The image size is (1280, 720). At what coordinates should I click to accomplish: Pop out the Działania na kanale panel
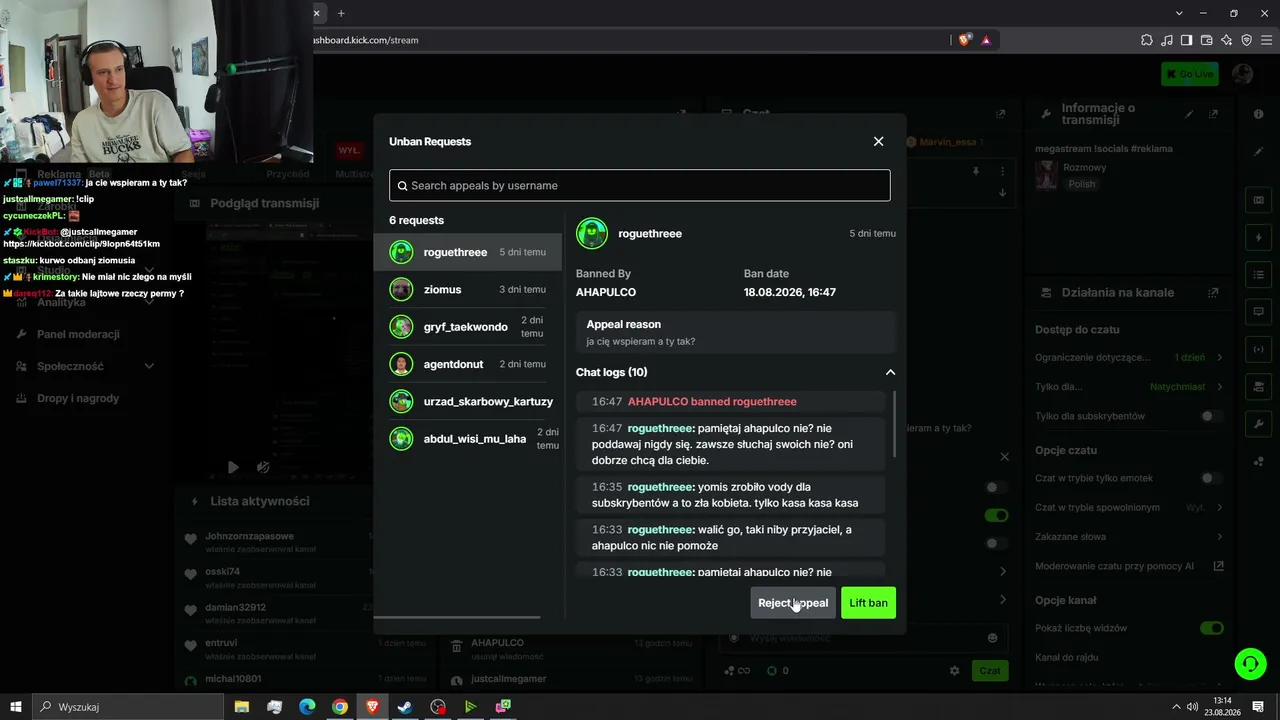click(1213, 293)
